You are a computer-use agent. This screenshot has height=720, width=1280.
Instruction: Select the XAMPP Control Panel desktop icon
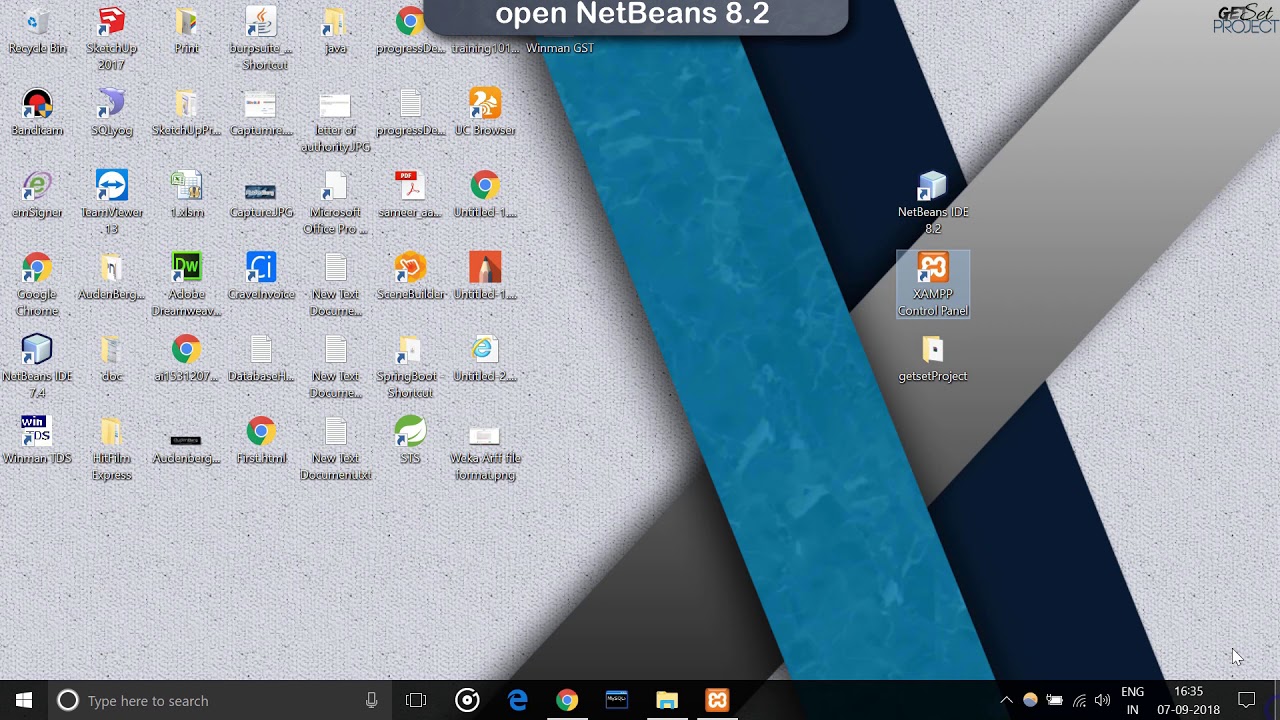[x=932, y=285]
